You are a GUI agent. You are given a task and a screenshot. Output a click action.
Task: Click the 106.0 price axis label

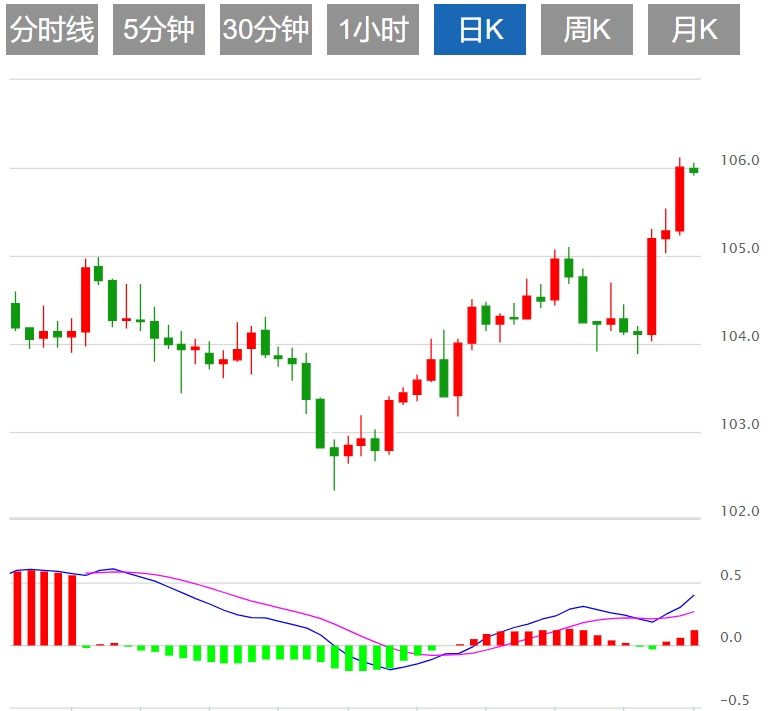(x=740, y=160)
